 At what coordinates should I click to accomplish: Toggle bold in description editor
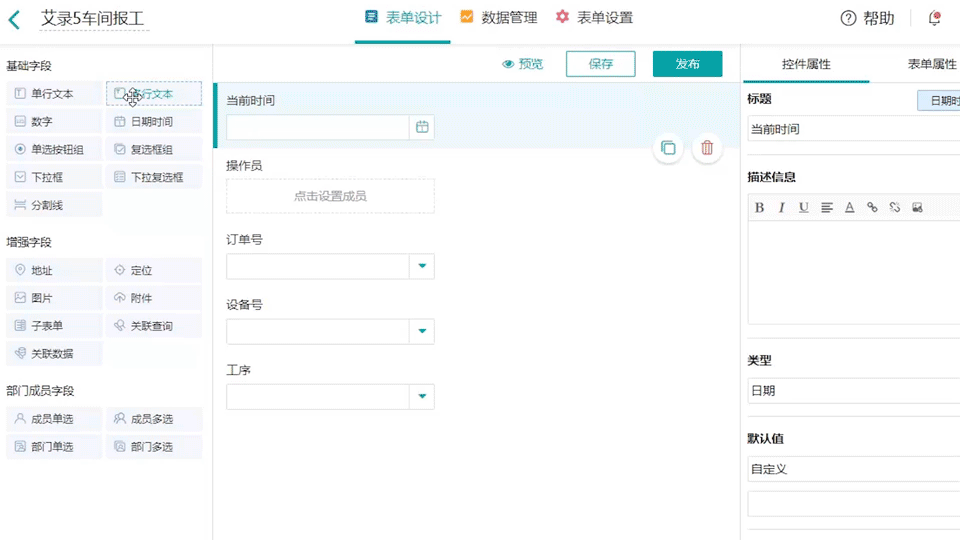tap(759, 208)
